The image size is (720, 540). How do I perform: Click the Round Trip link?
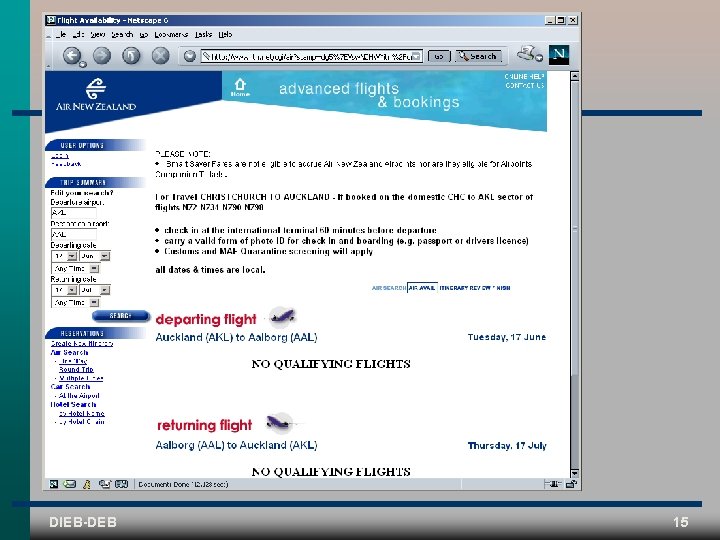[x=76, y=369]
